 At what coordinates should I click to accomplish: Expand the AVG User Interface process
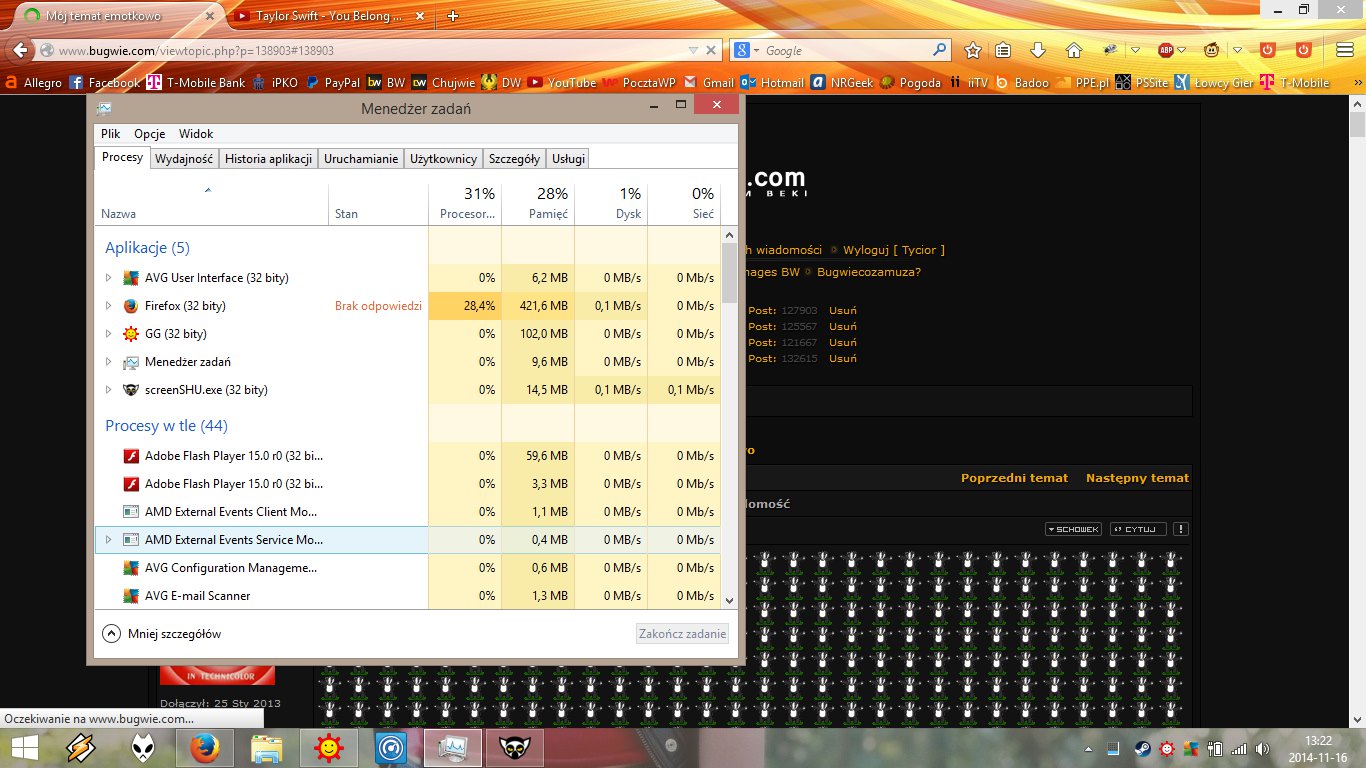coord(109,278)
